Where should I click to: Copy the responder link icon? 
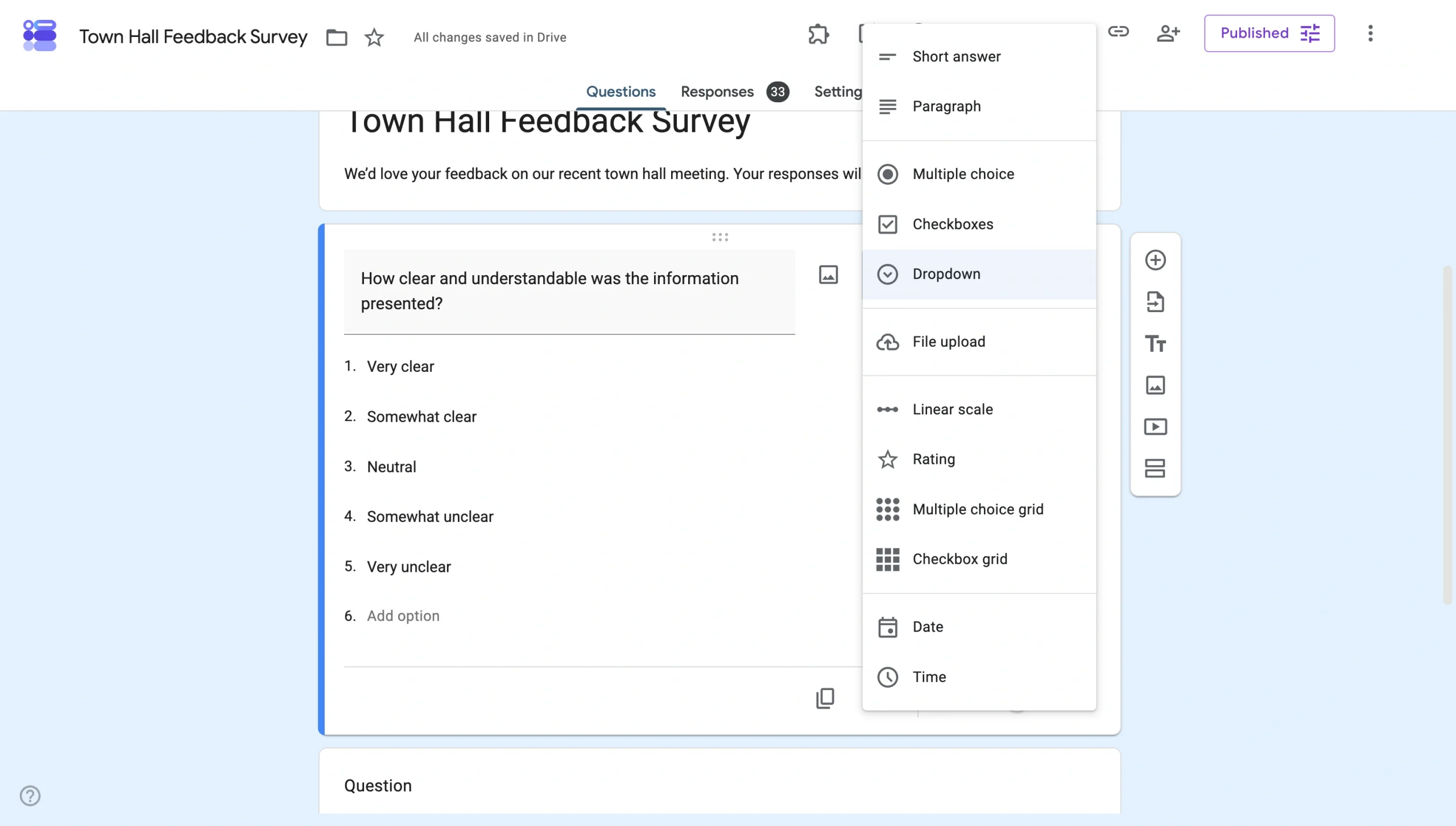1118,32
